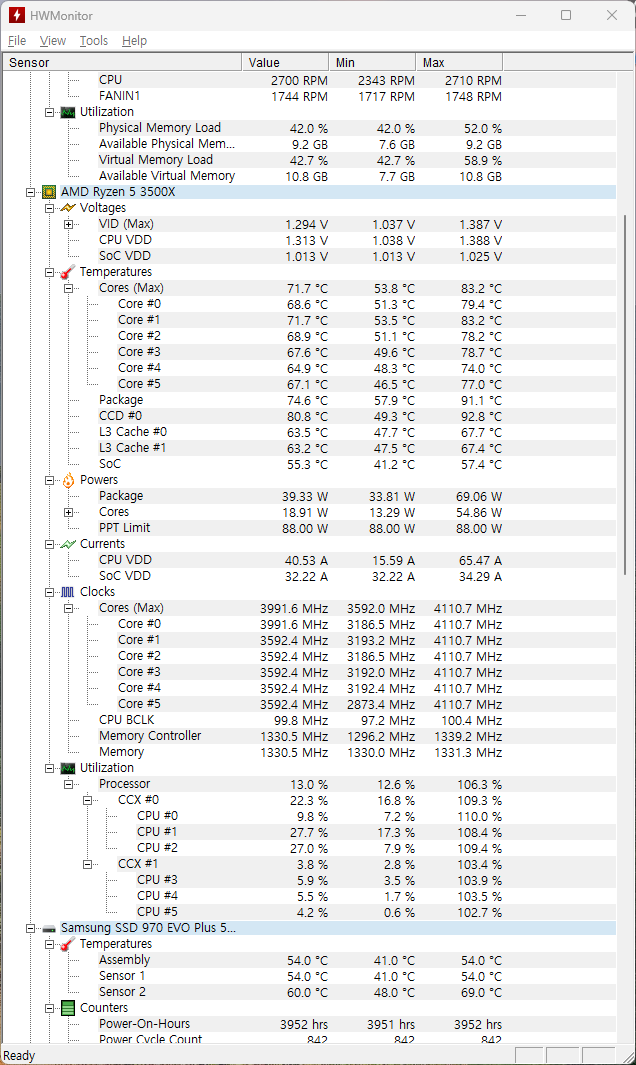Click the Samsung SSD drive icon
Screen dimensions: 636x1065
click(x=49, y=928)
